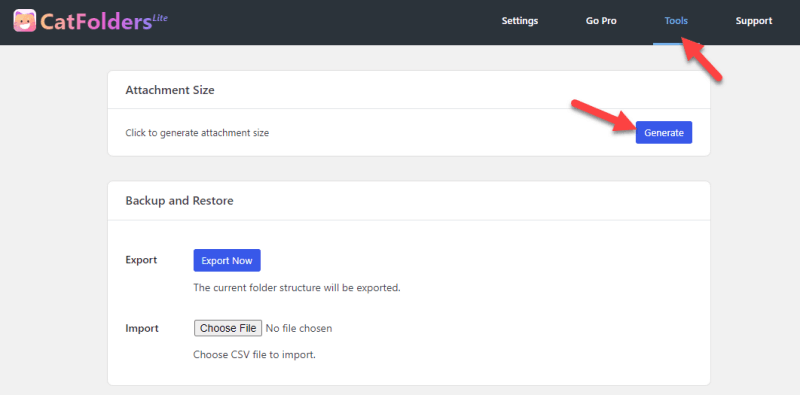Click the folder structure exported description
Screen dimensions: 800x395
coord(297,287)
